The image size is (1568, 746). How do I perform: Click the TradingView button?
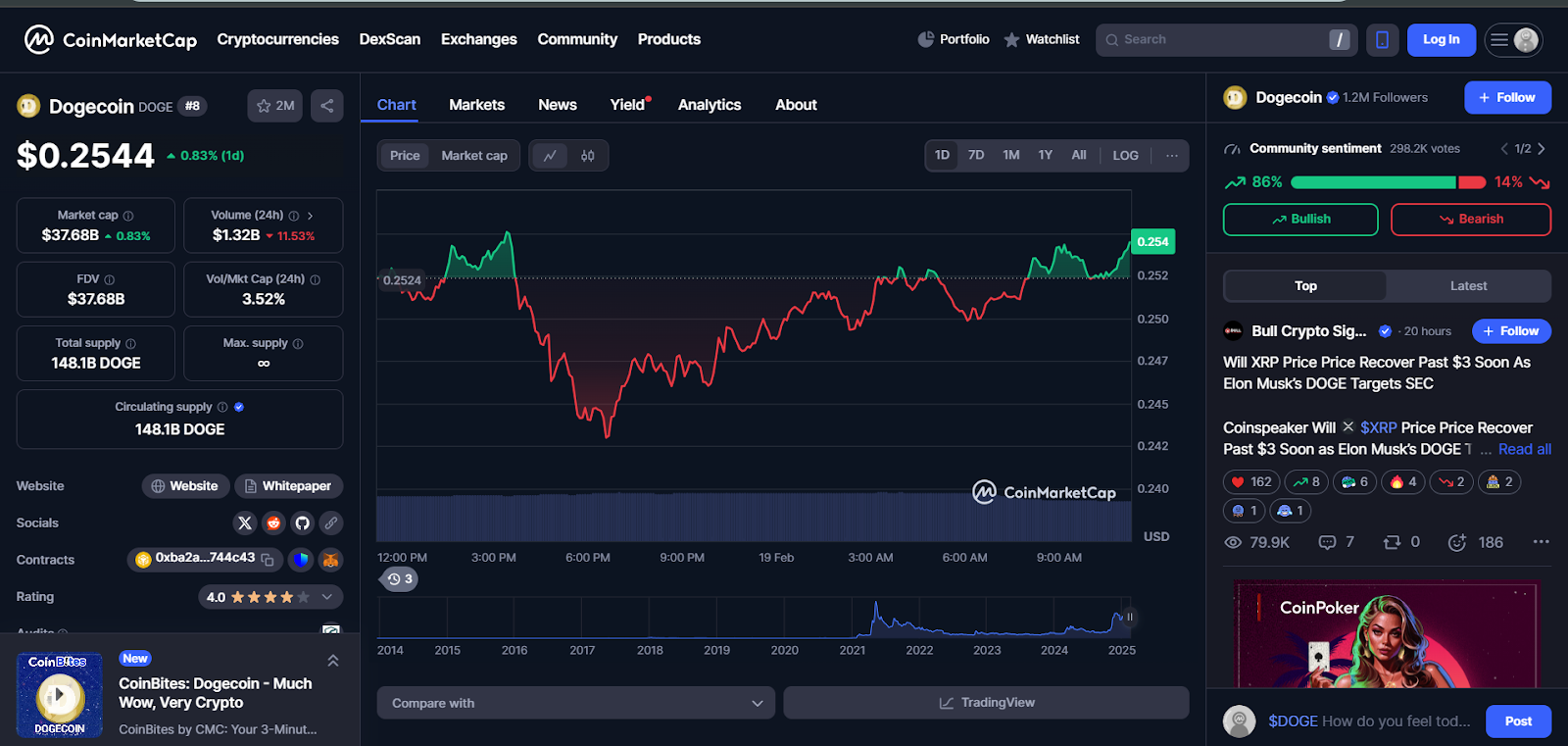coord(986,703)
